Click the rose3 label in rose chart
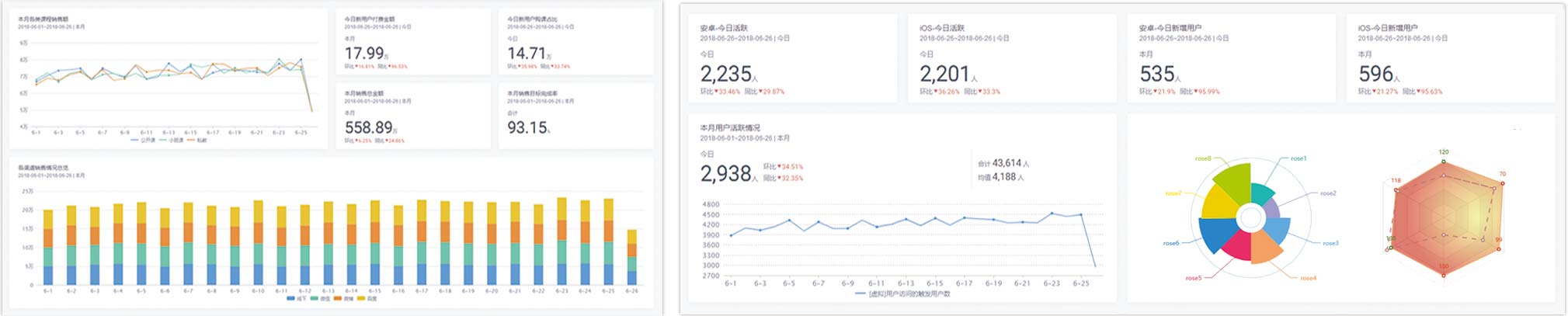1568x316 pixels. [x=1330, y=243]
